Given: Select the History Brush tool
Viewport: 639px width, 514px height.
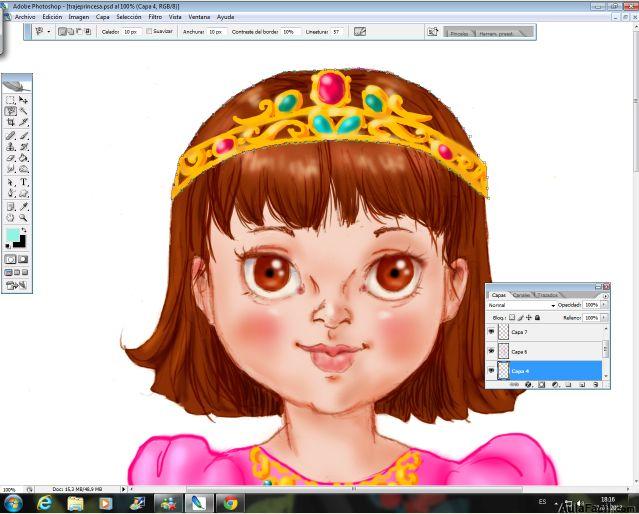Looking at the screenshot, I should coord(24,147).
